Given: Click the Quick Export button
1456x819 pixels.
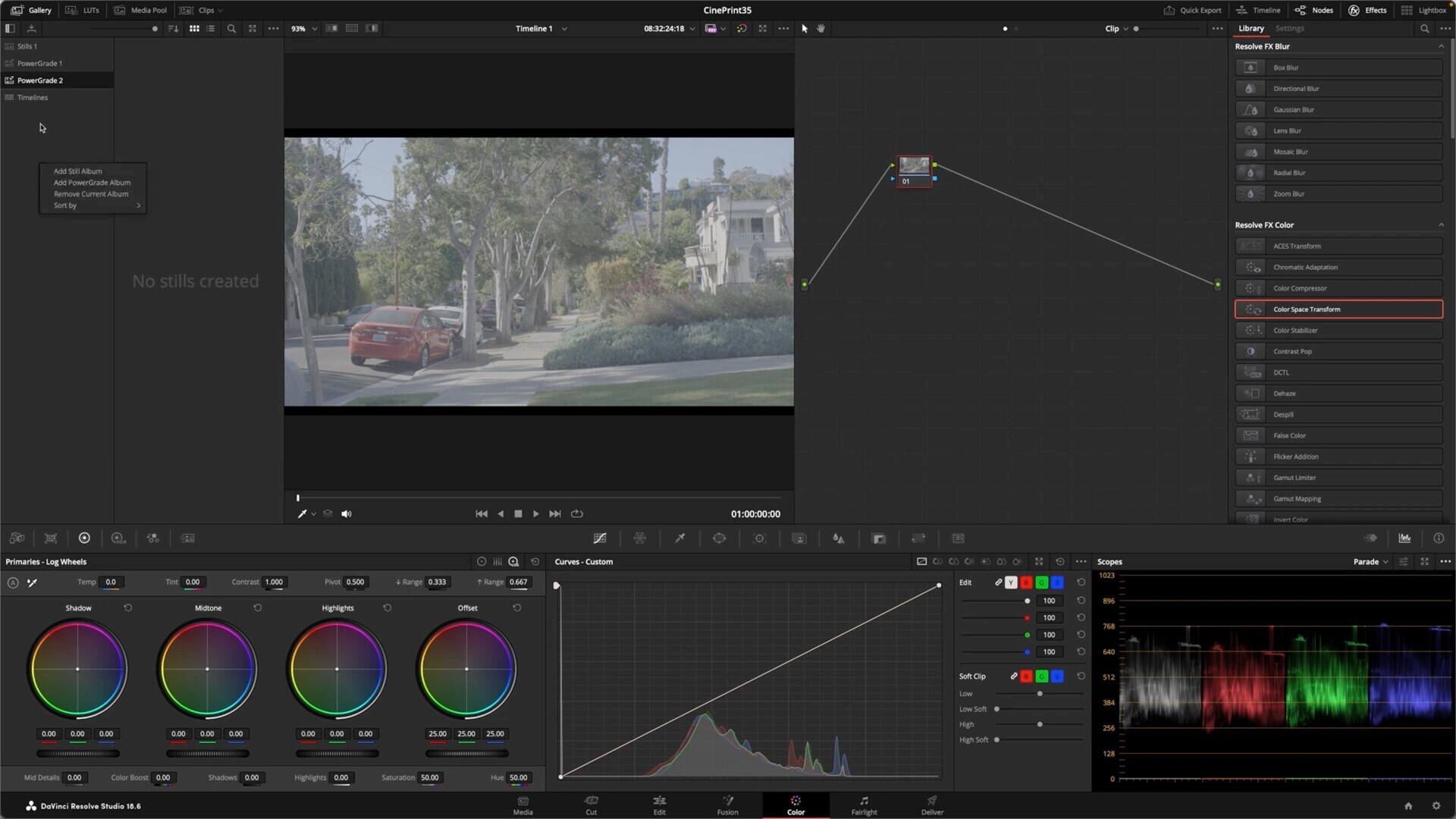Looking at the screenshot, I should tap(1192, 10).
